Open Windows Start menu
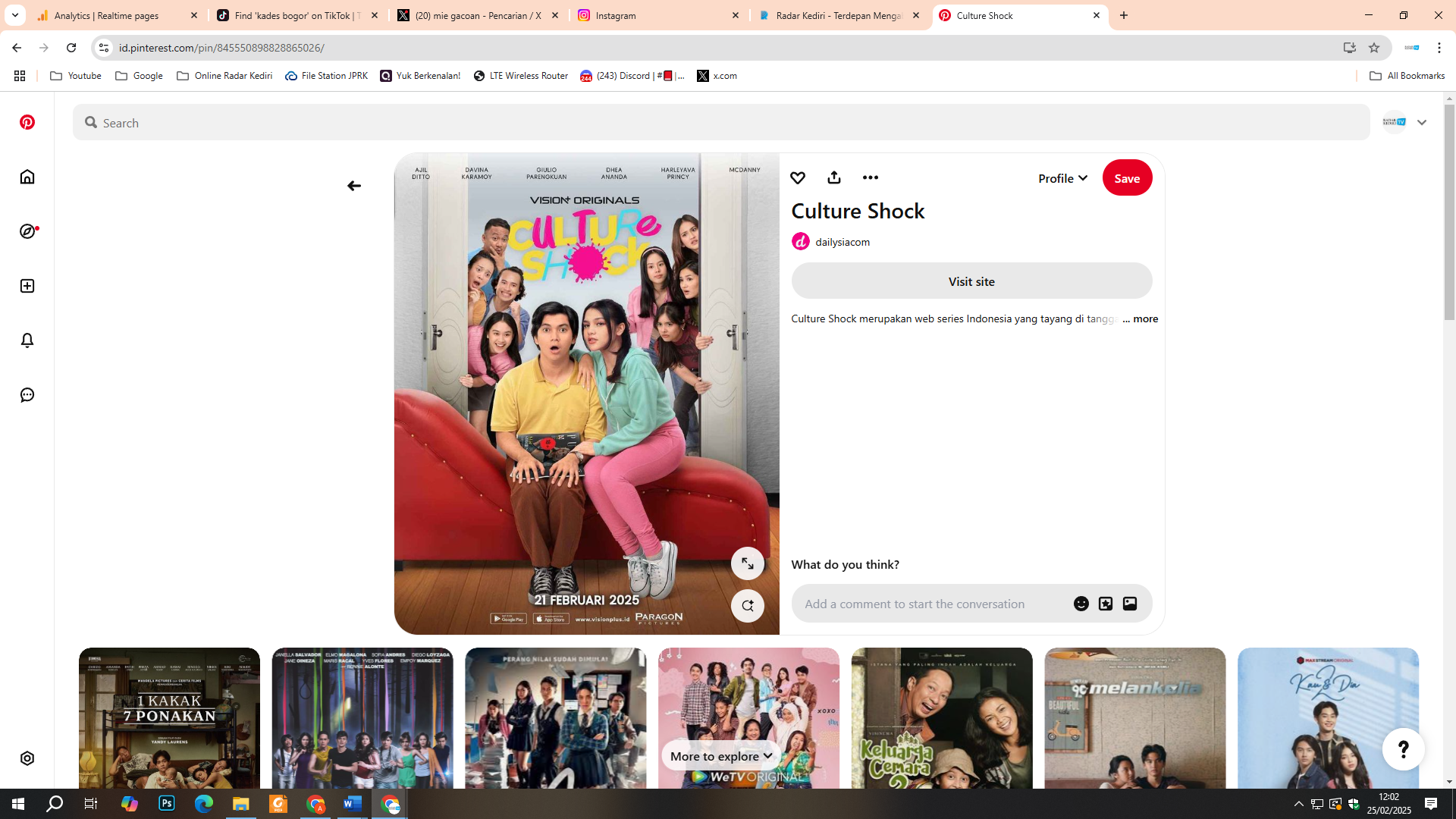 [x=18, y=804]
